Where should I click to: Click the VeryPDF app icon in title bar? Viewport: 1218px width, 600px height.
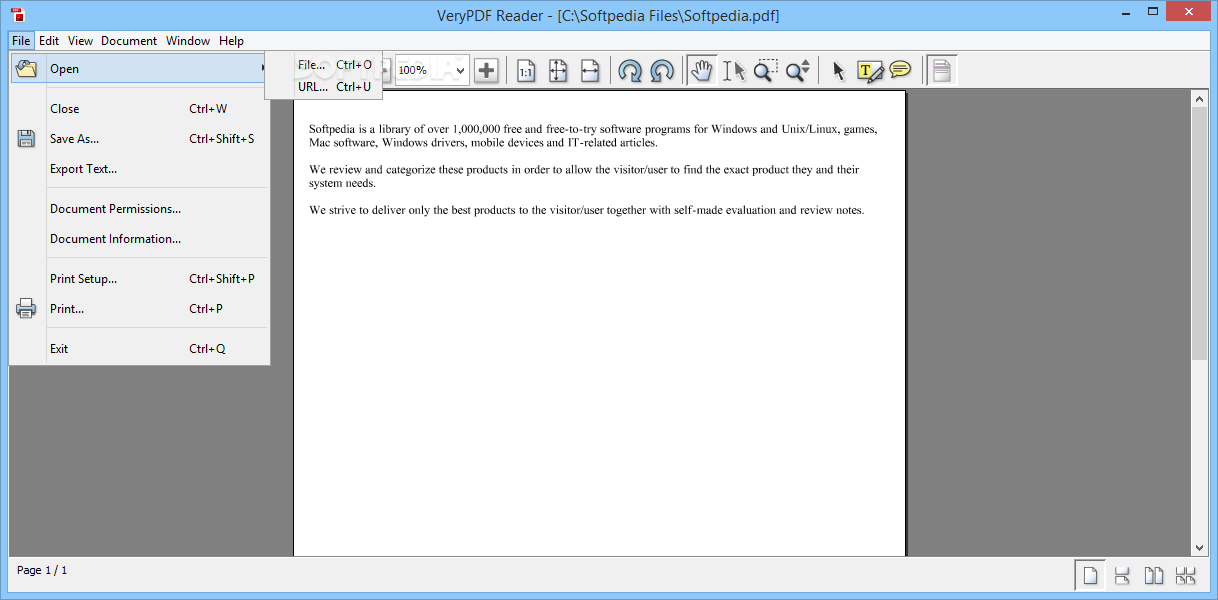point(17,14)
